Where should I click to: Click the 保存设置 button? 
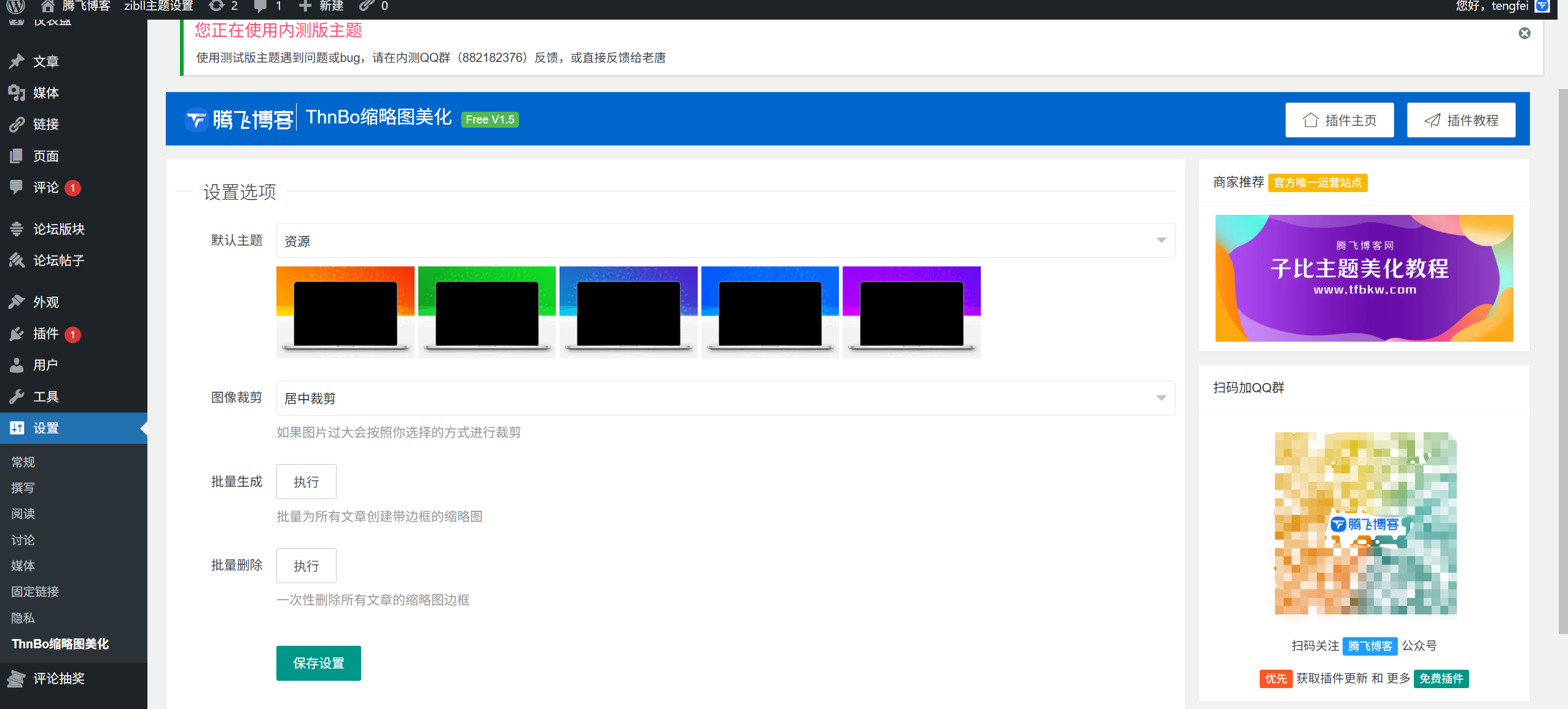coord(318,663)
